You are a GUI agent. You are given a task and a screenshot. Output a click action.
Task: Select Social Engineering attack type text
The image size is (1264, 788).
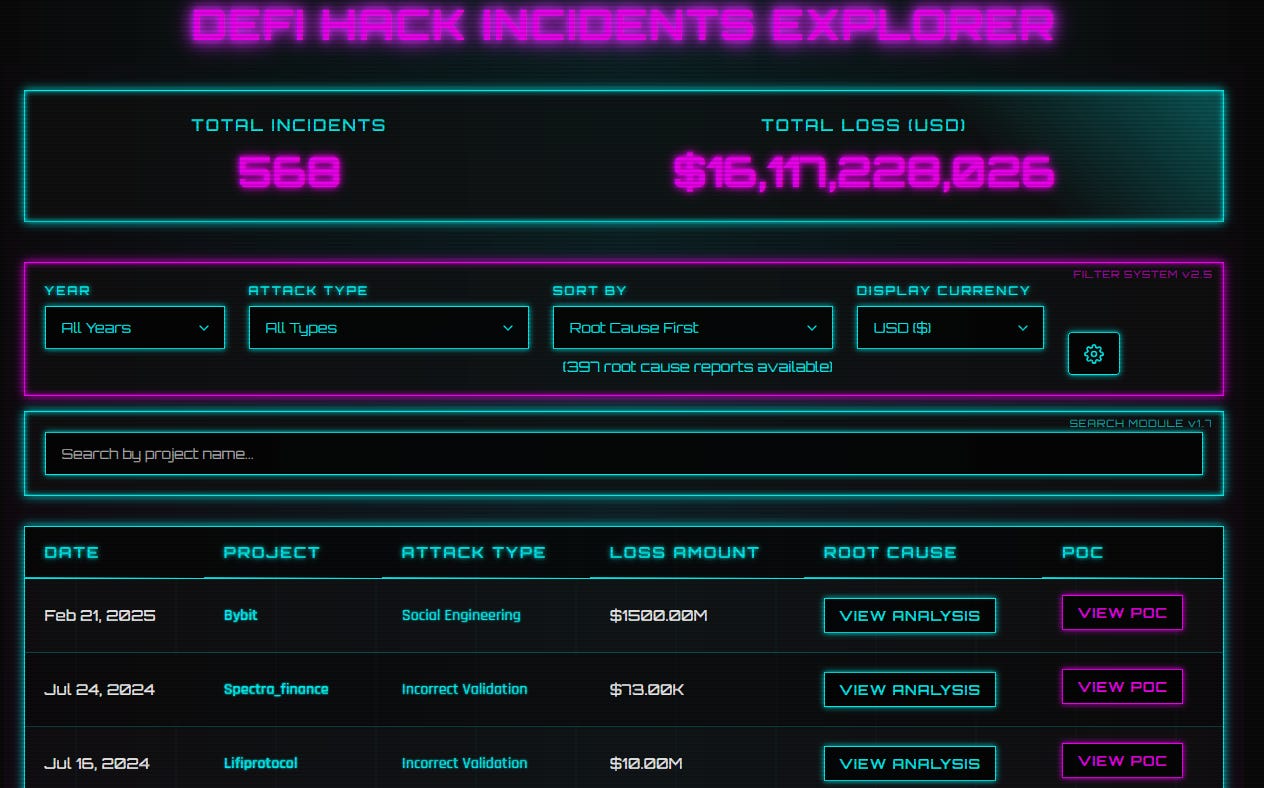461,615
